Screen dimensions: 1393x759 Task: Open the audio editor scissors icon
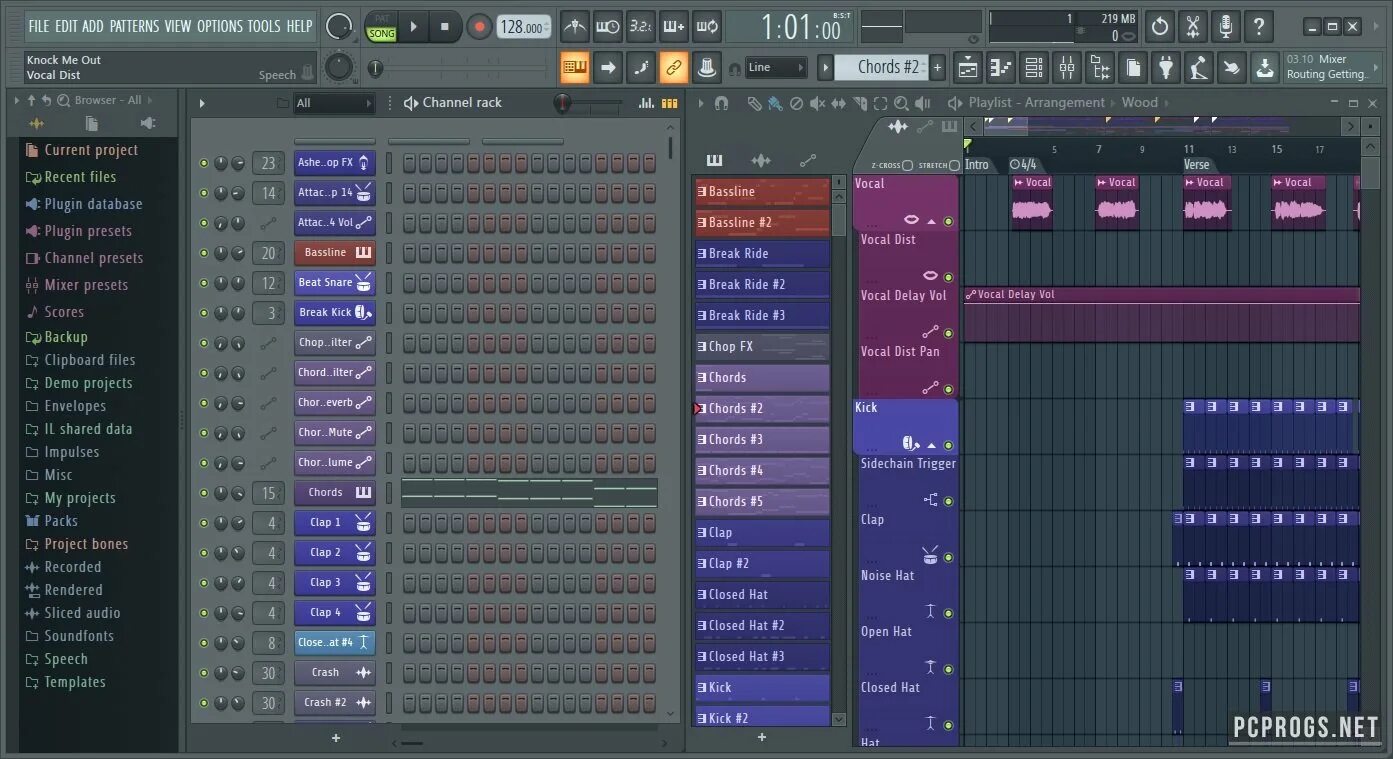[1193, 27]
